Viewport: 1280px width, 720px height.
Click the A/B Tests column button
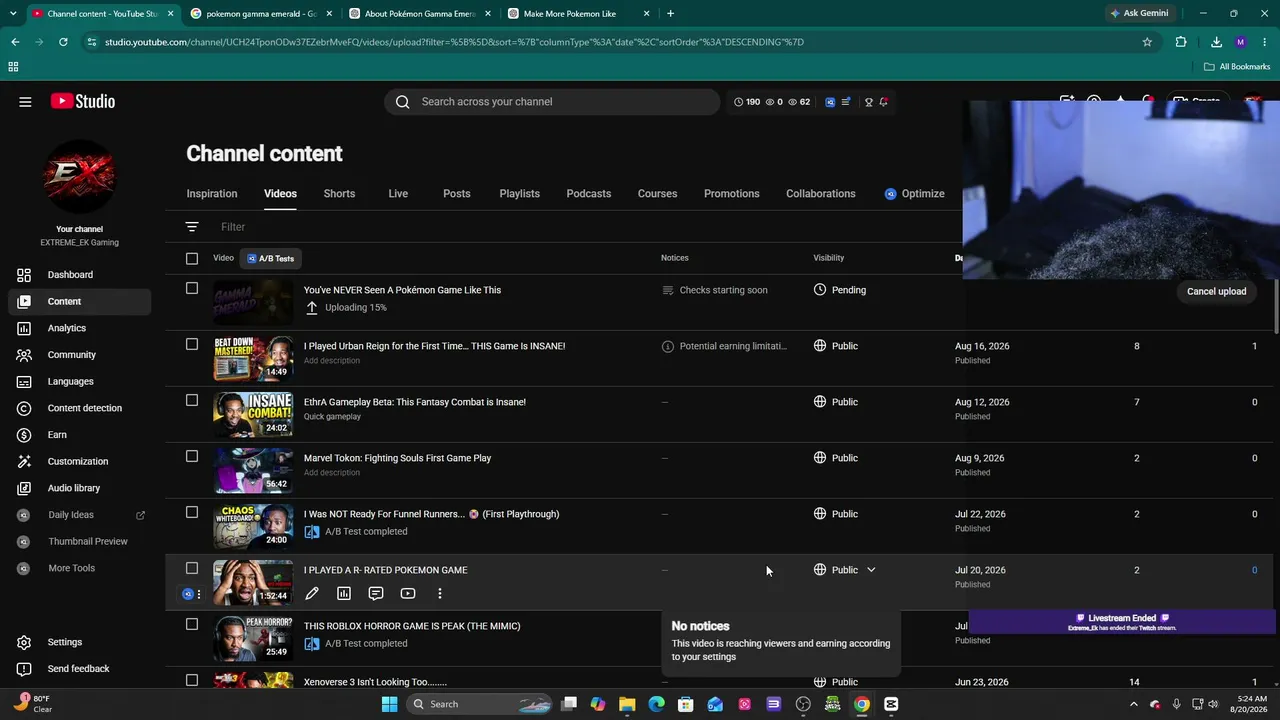[271, 258]
